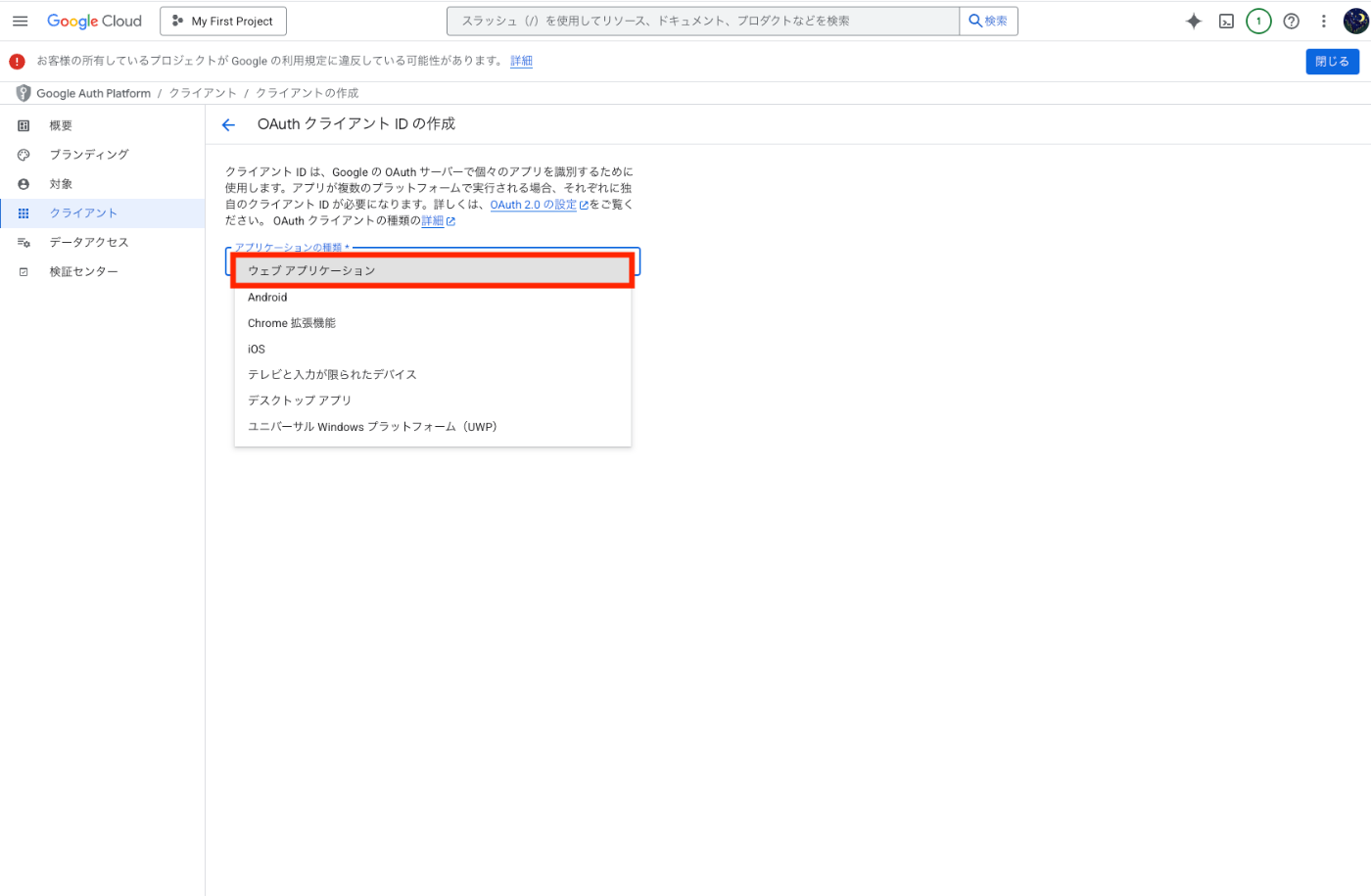Click the 概要 overview sidebar icon
Screen dimensions: 1371x896
(x=24, y=125)
